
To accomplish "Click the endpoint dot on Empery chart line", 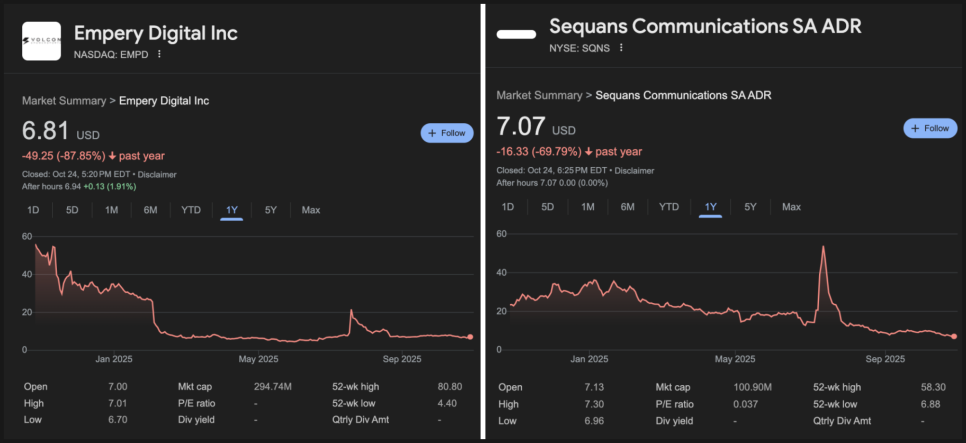I will coord(470,337).
